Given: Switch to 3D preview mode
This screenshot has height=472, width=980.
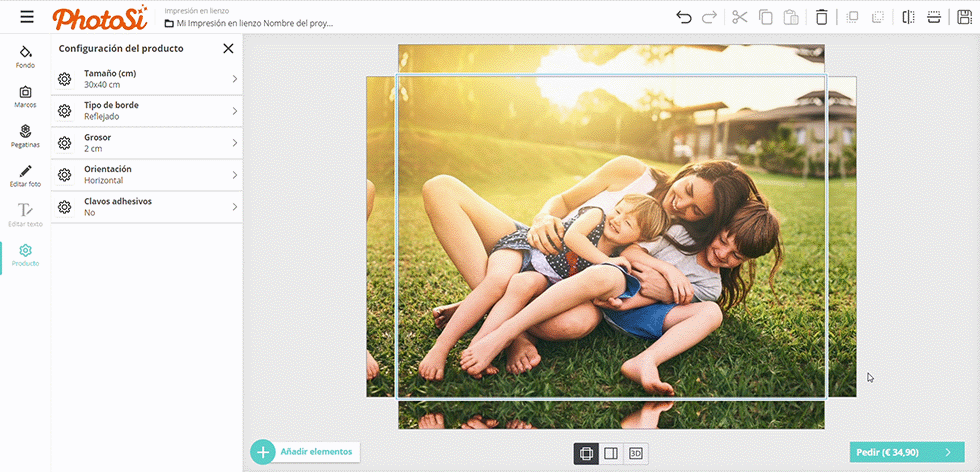Looking at the screenshot, I should pos(636,454).
